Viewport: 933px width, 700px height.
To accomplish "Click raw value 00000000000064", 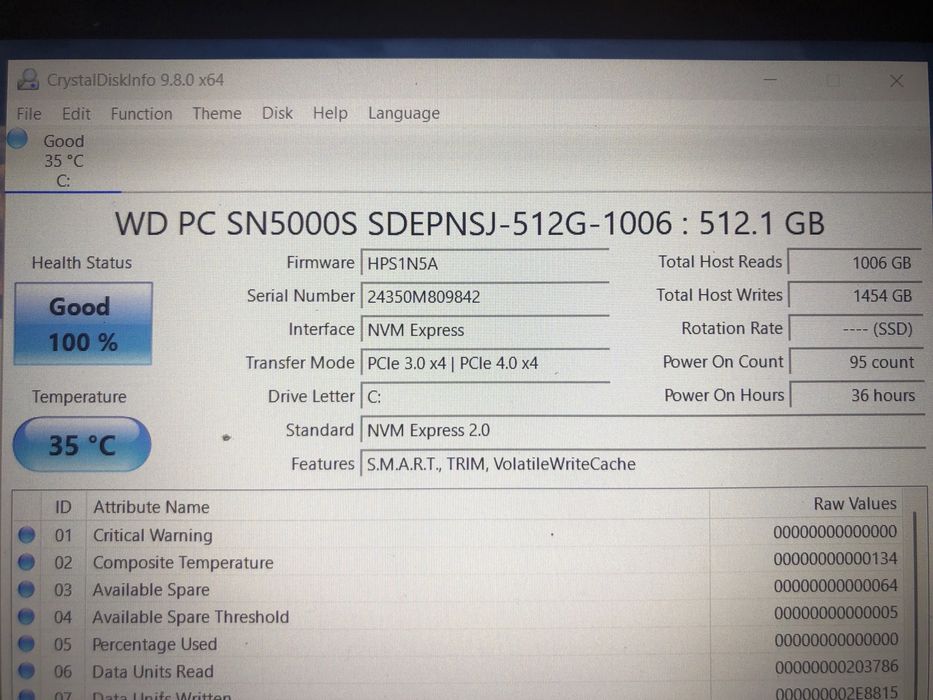I will (835, 586).
